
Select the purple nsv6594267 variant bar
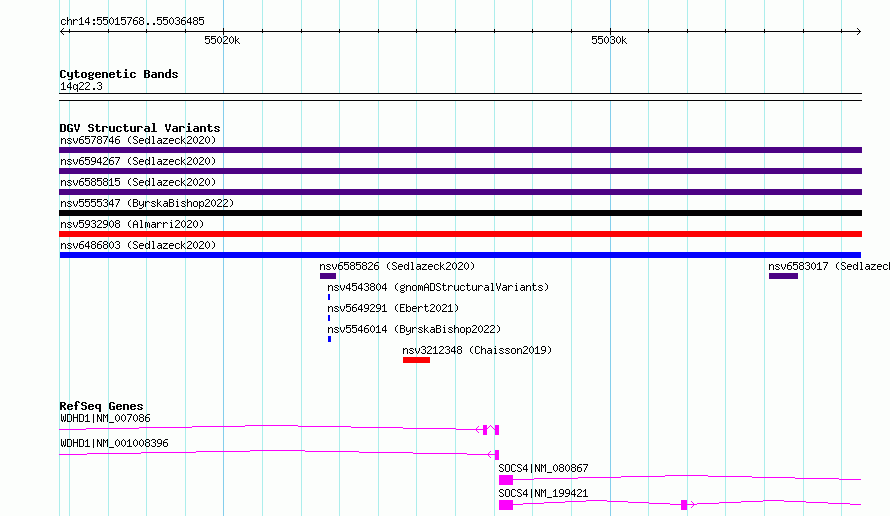tap(460, 171)
